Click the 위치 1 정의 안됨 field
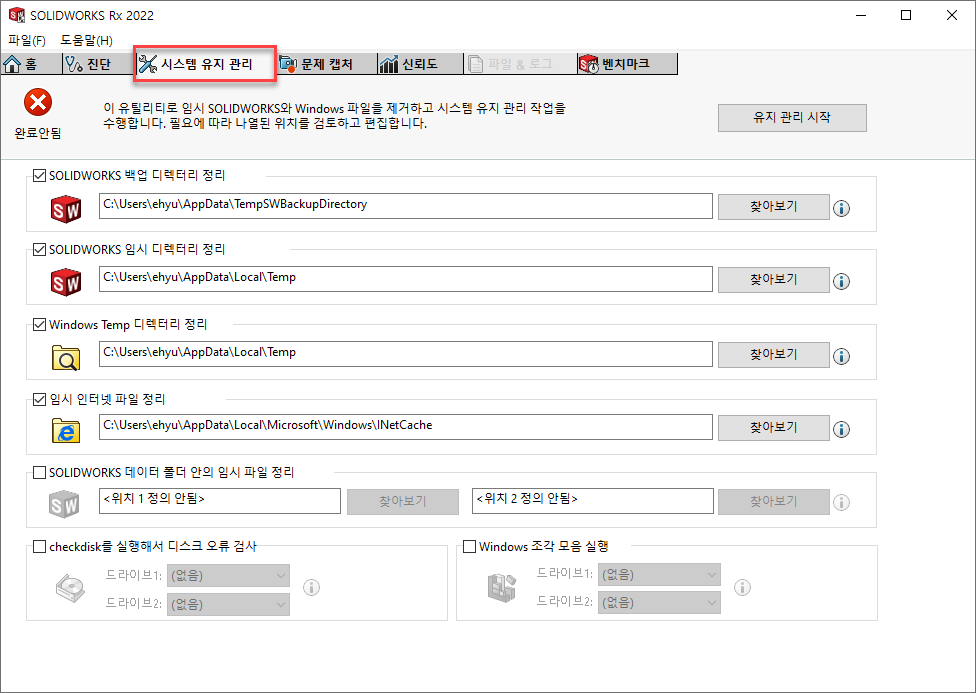The height and width of the screenshot is (693, 976). (220, 501)
